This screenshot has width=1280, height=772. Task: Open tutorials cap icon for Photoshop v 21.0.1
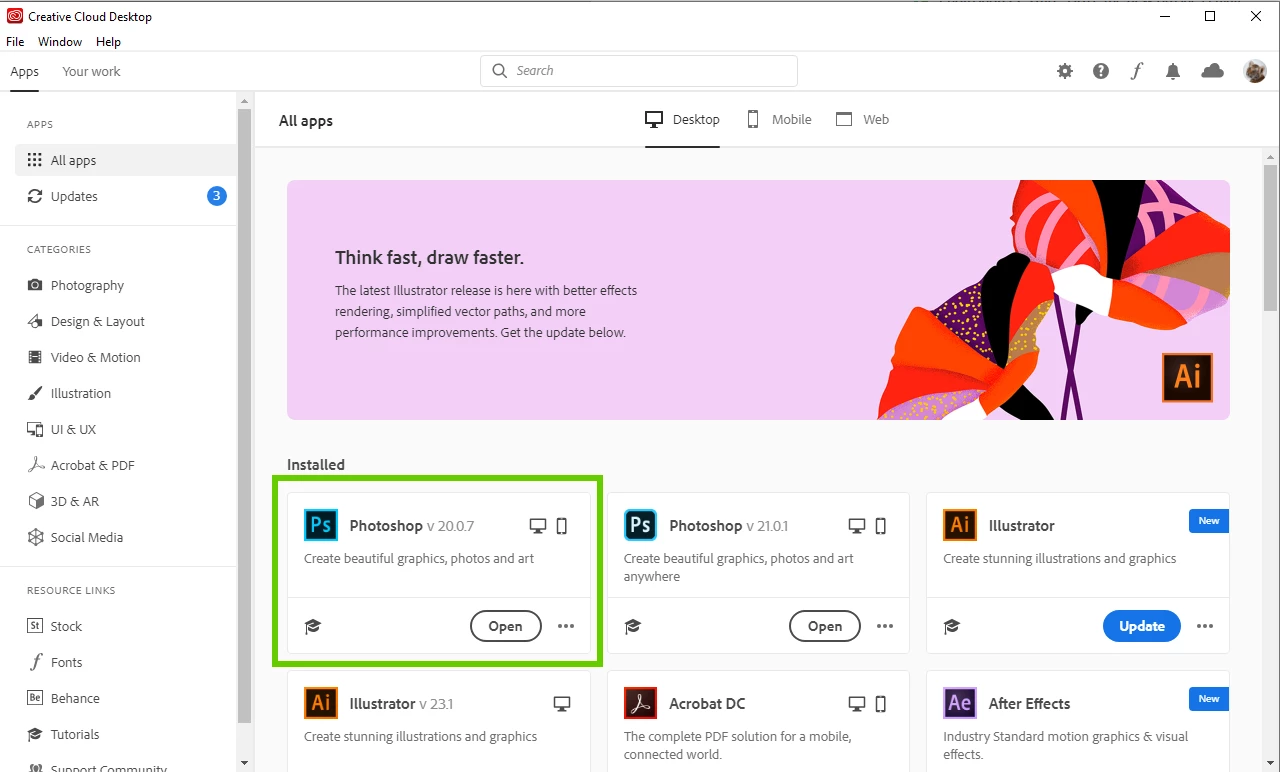point(632,626)
